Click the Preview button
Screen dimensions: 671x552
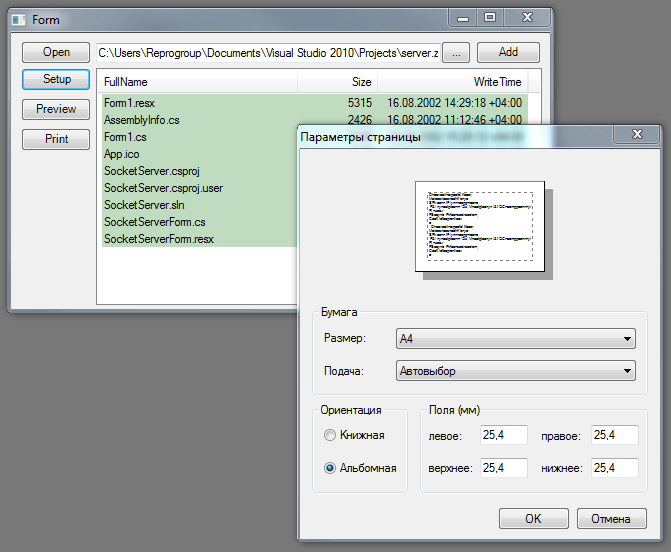pos(56,109)
